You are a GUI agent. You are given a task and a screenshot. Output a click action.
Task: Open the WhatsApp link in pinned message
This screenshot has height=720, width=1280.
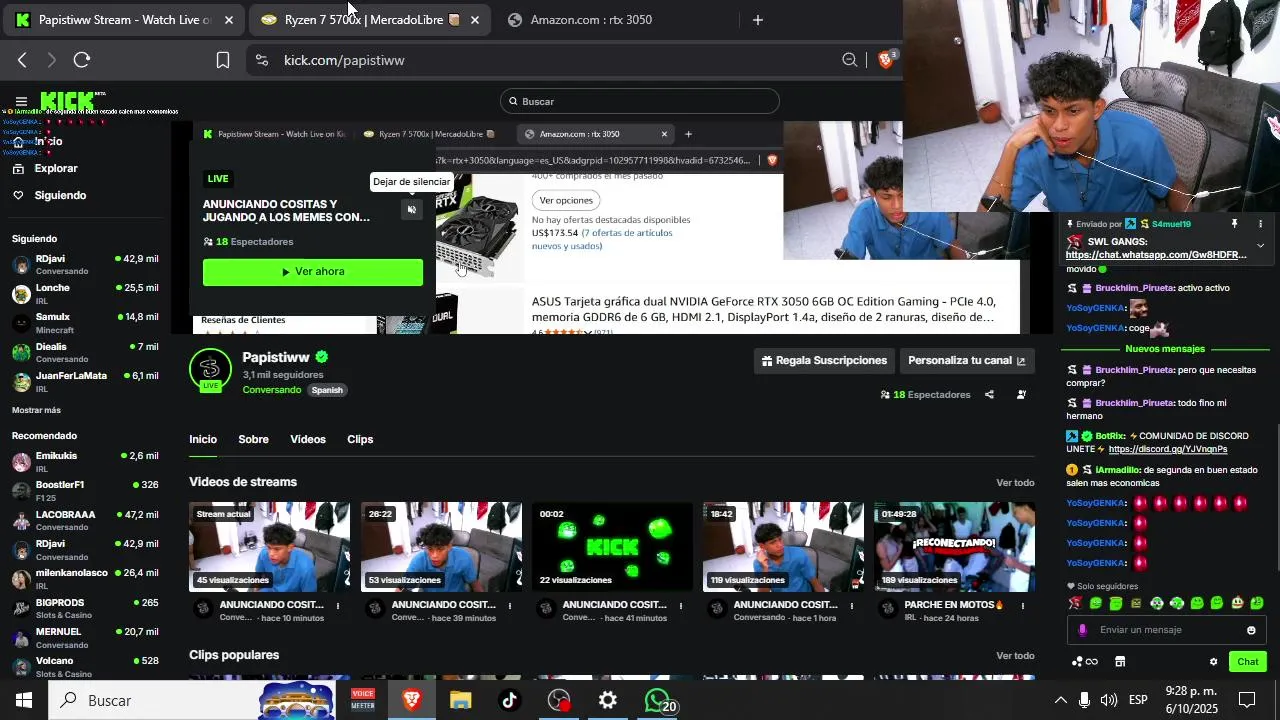pos(1156,255)
